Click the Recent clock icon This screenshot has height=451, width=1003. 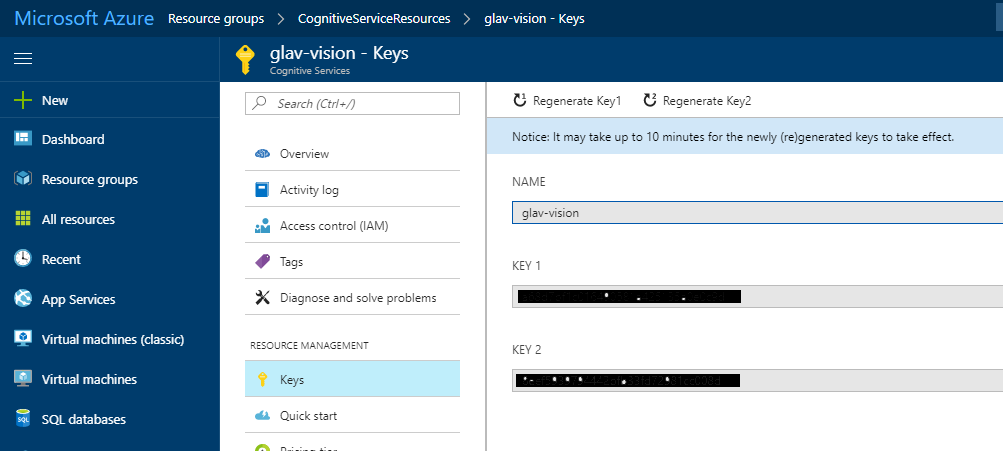coord(23,259)
